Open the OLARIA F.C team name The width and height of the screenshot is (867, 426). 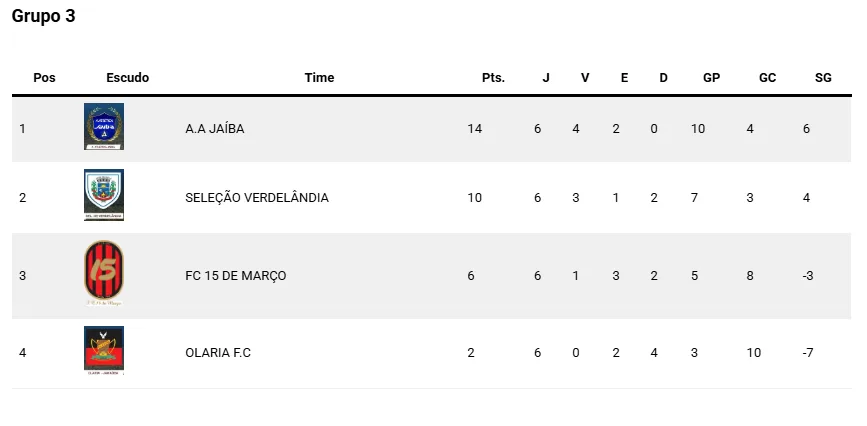tap(218, 353)
